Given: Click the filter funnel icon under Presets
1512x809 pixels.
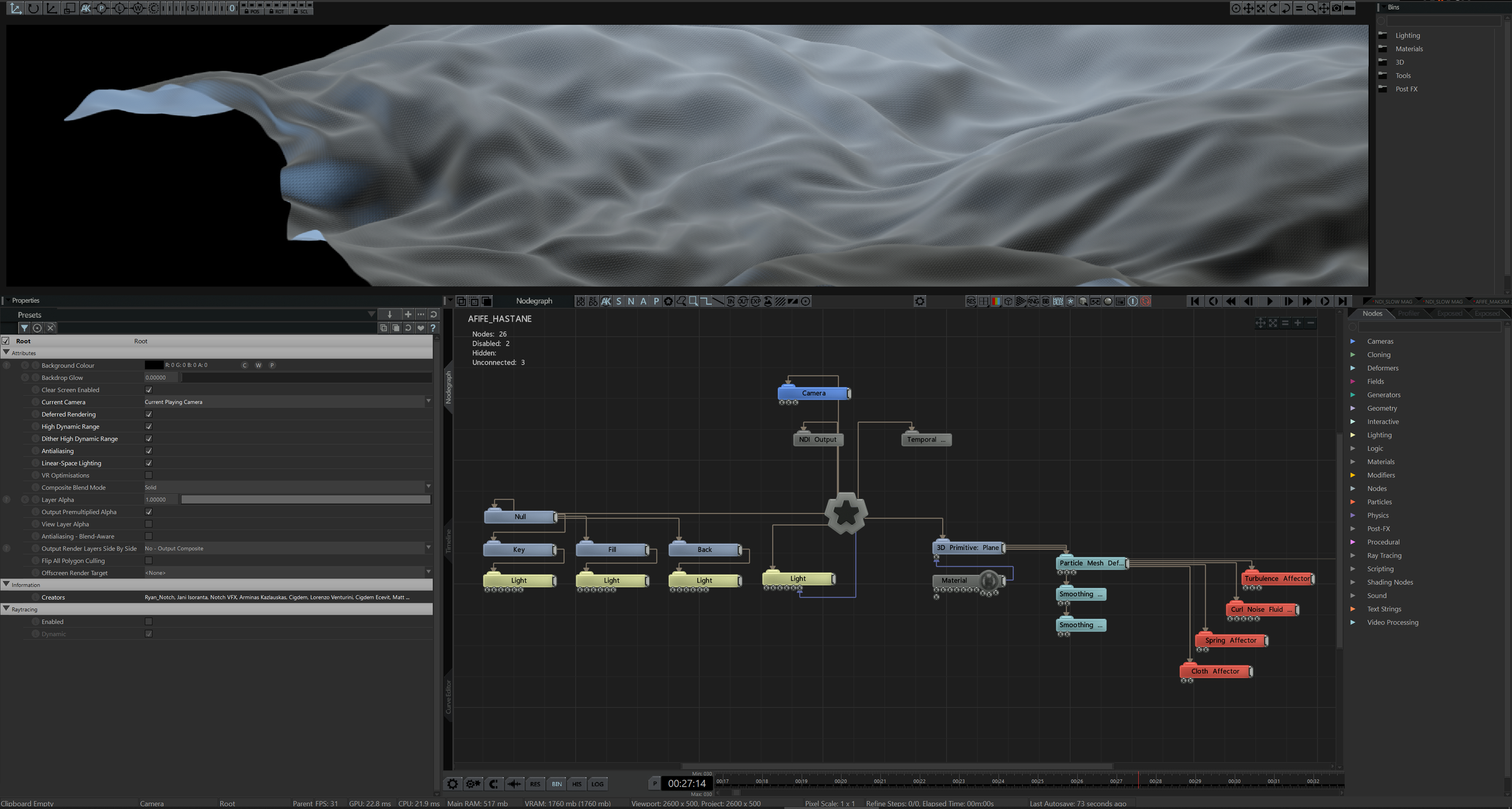Looking at the screenshot, I should 24,328.
